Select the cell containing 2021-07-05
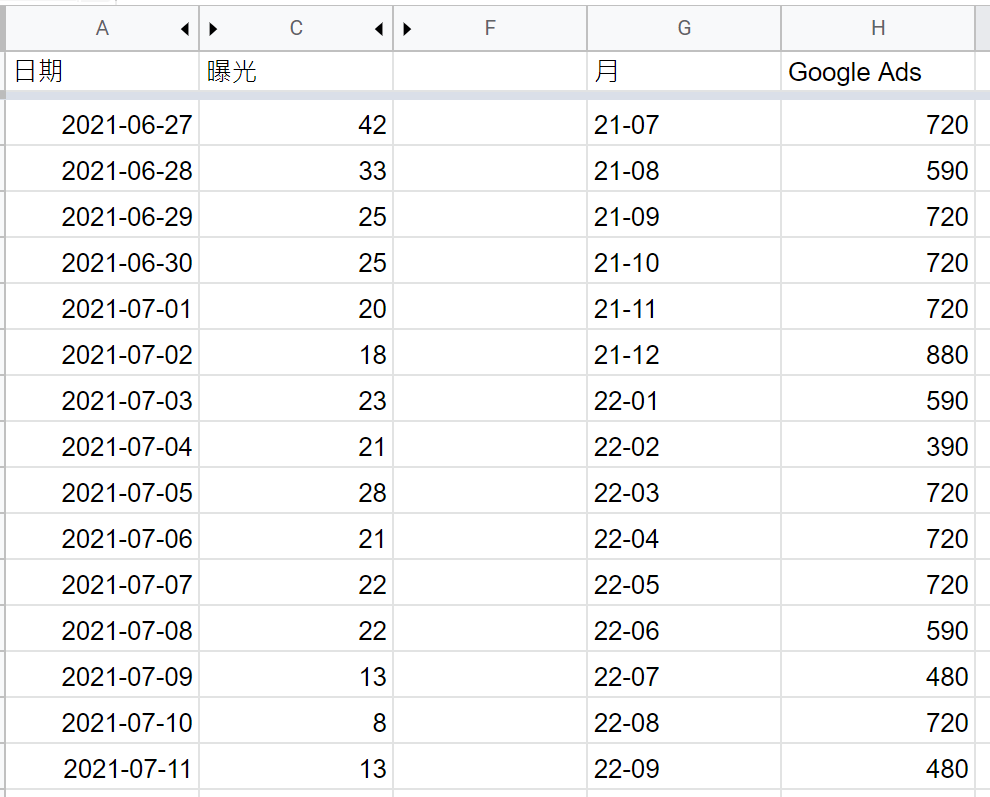990x797 pixels. point(101,493)
